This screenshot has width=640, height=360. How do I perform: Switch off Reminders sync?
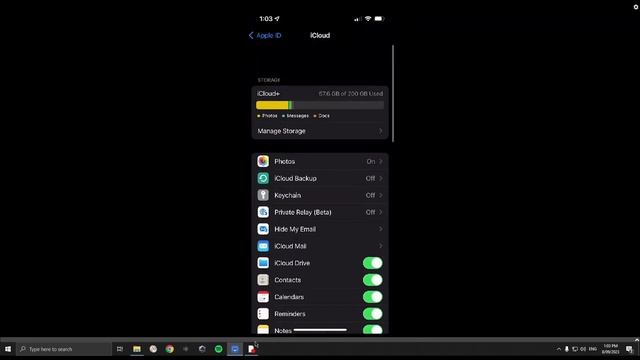[373, 314]
